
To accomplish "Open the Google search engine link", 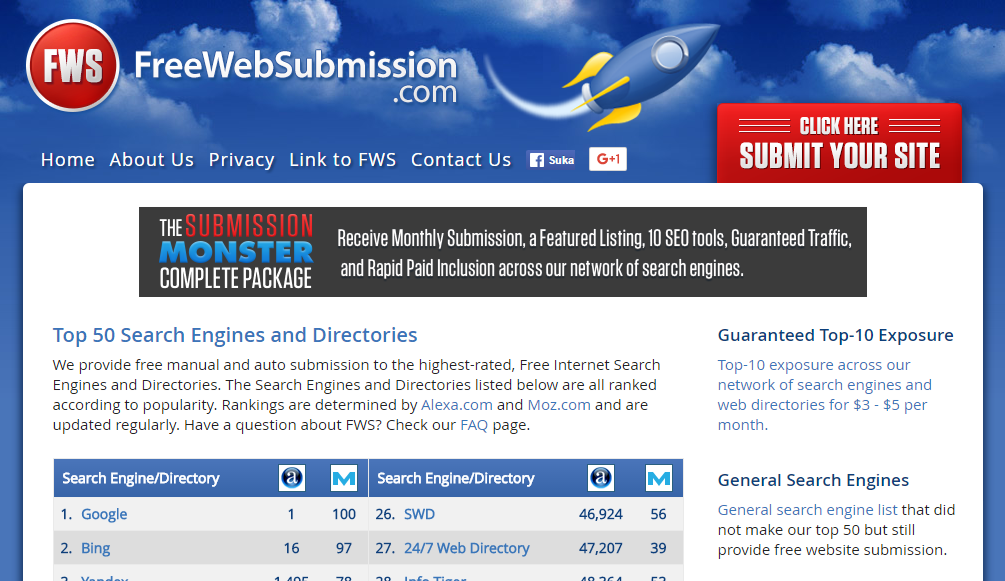I will coord(104,514).
